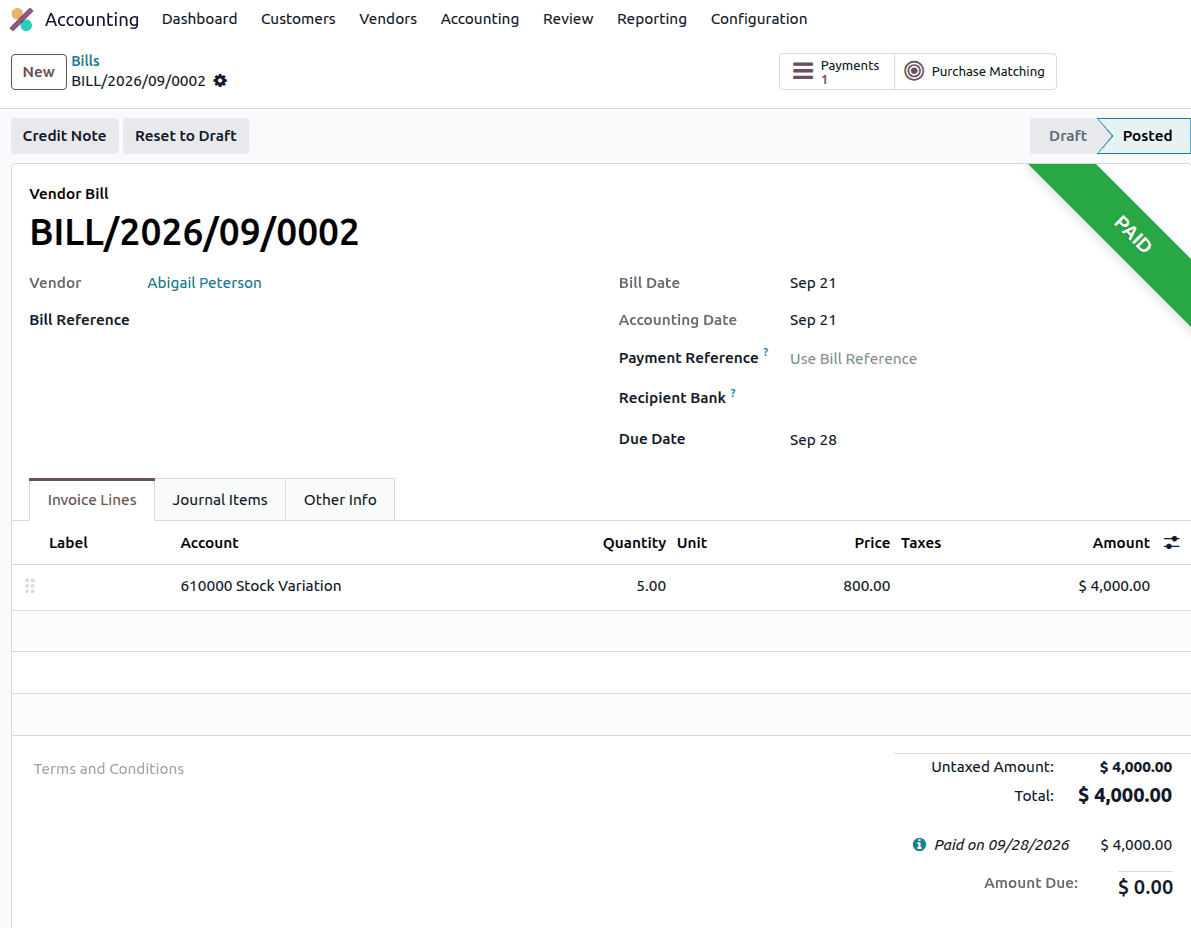Grab the drag handle on Stock Variation line
The height and width of the screenshot is (928, 1191).
30,586
